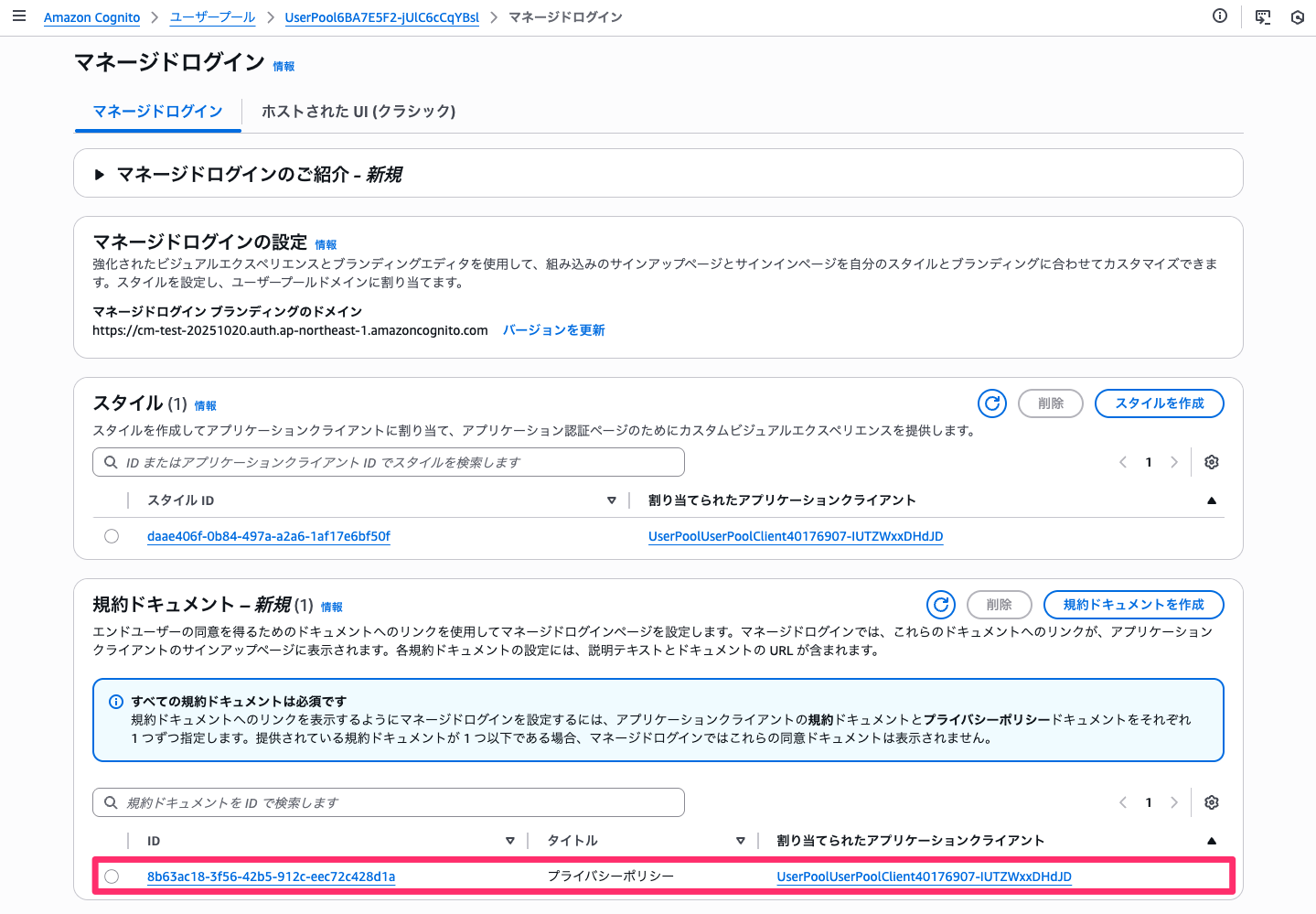The height and width of the screenshot is (914, 1316).
Task: Expand マネージドログインのご紹介 section
Action: point(100,175)
